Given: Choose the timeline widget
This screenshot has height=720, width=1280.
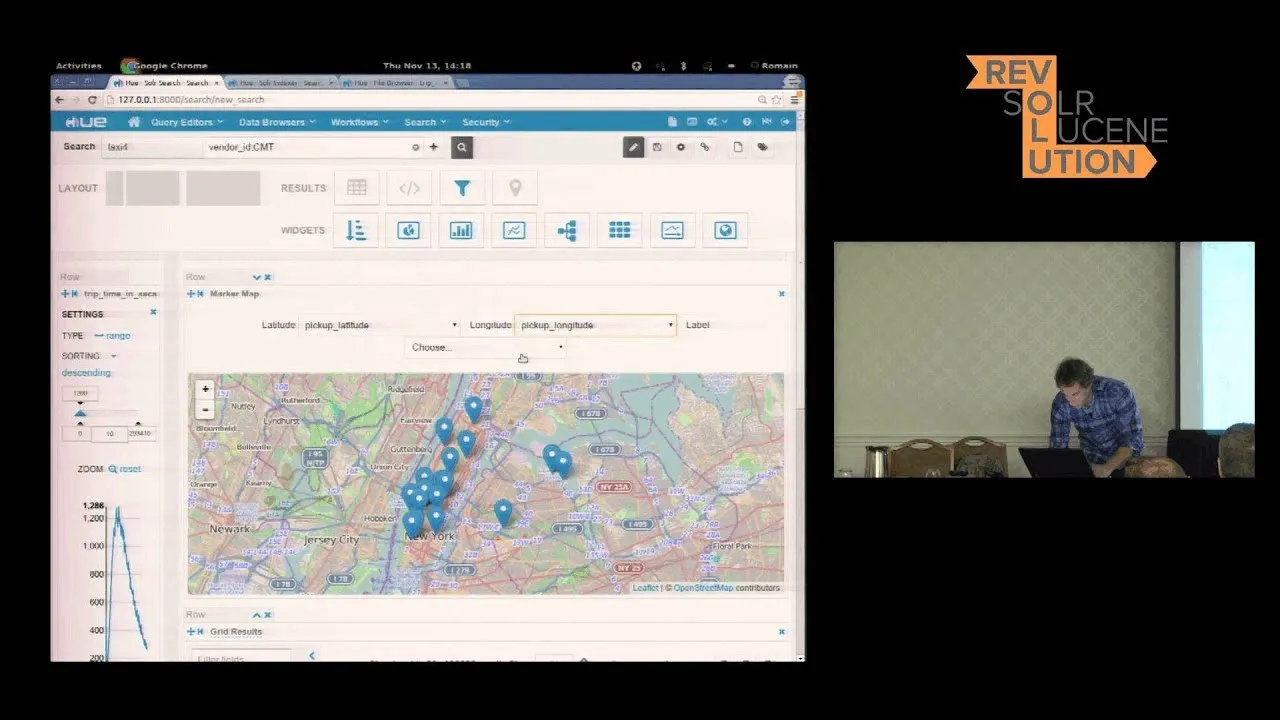Looking at the screenshot, I should 673,230.
